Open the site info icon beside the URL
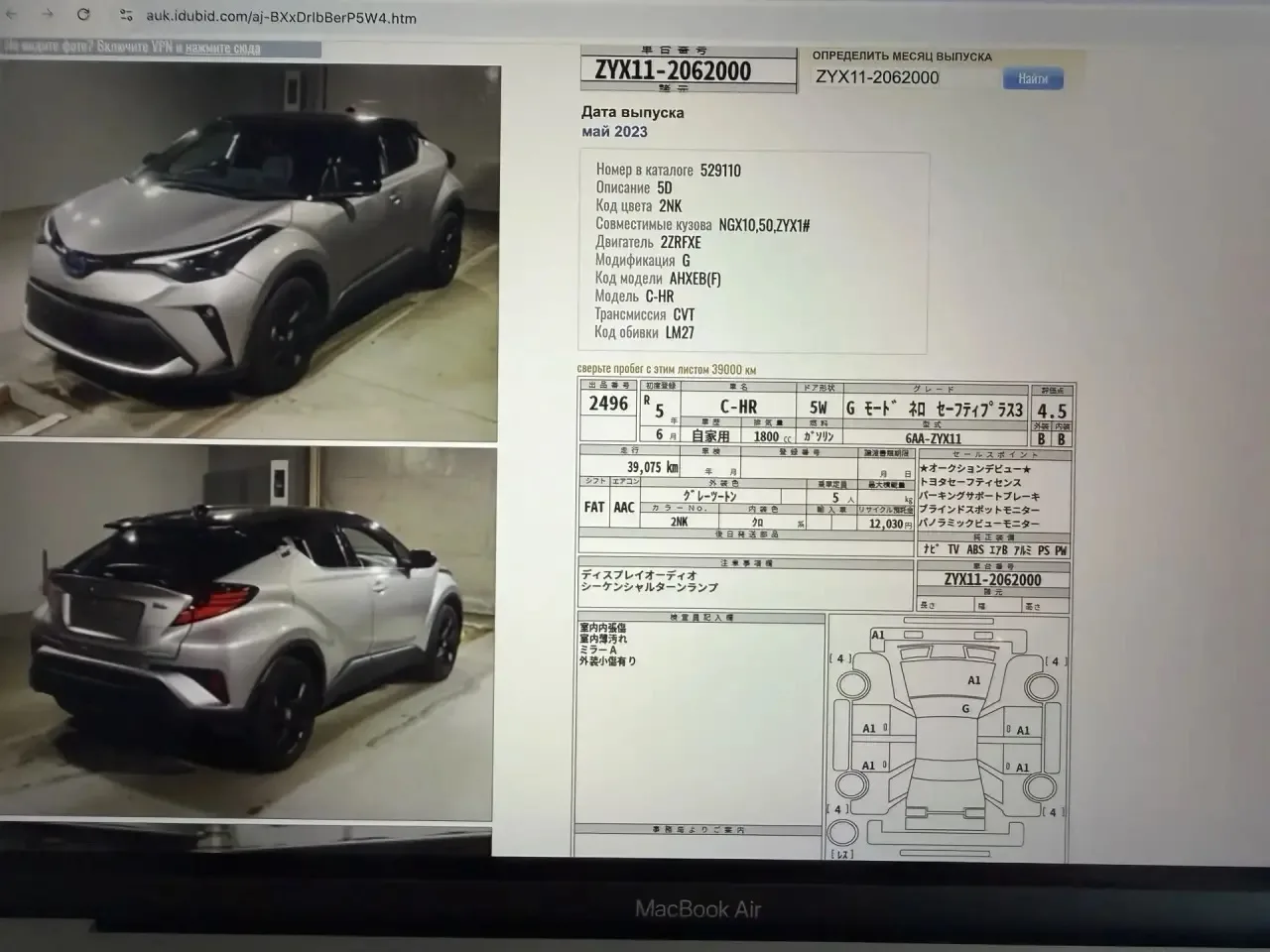 click(x=126, y=16)
